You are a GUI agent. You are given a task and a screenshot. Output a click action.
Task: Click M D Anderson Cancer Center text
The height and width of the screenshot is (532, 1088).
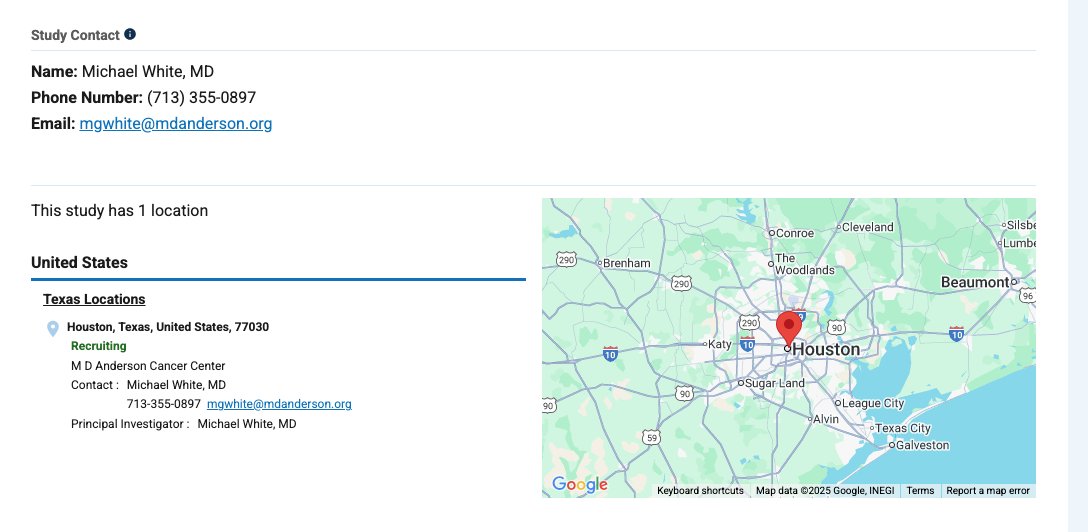click(x=148, y=366)
